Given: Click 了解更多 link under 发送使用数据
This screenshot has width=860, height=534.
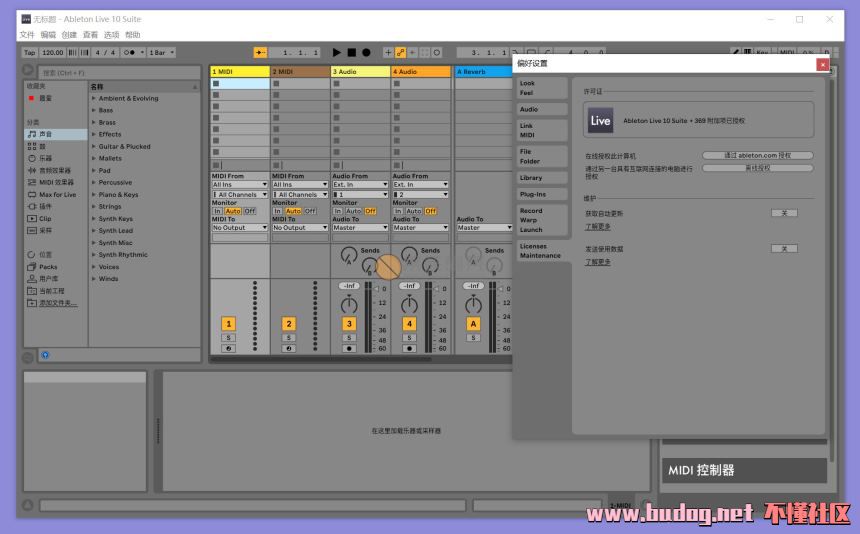Looking at the screenshot, I should [x=597, y=262].
